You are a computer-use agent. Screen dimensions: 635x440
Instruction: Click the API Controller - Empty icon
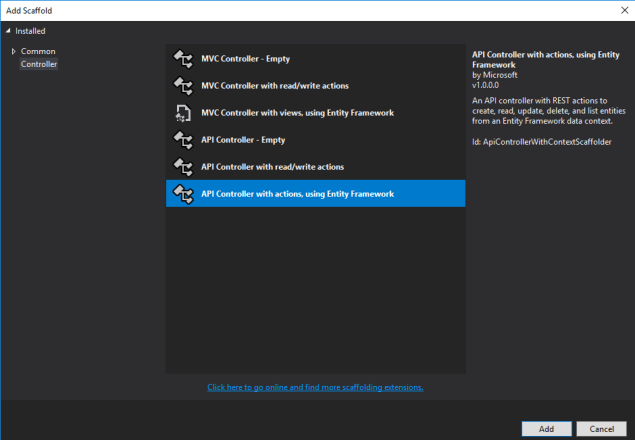click(182, 139)
